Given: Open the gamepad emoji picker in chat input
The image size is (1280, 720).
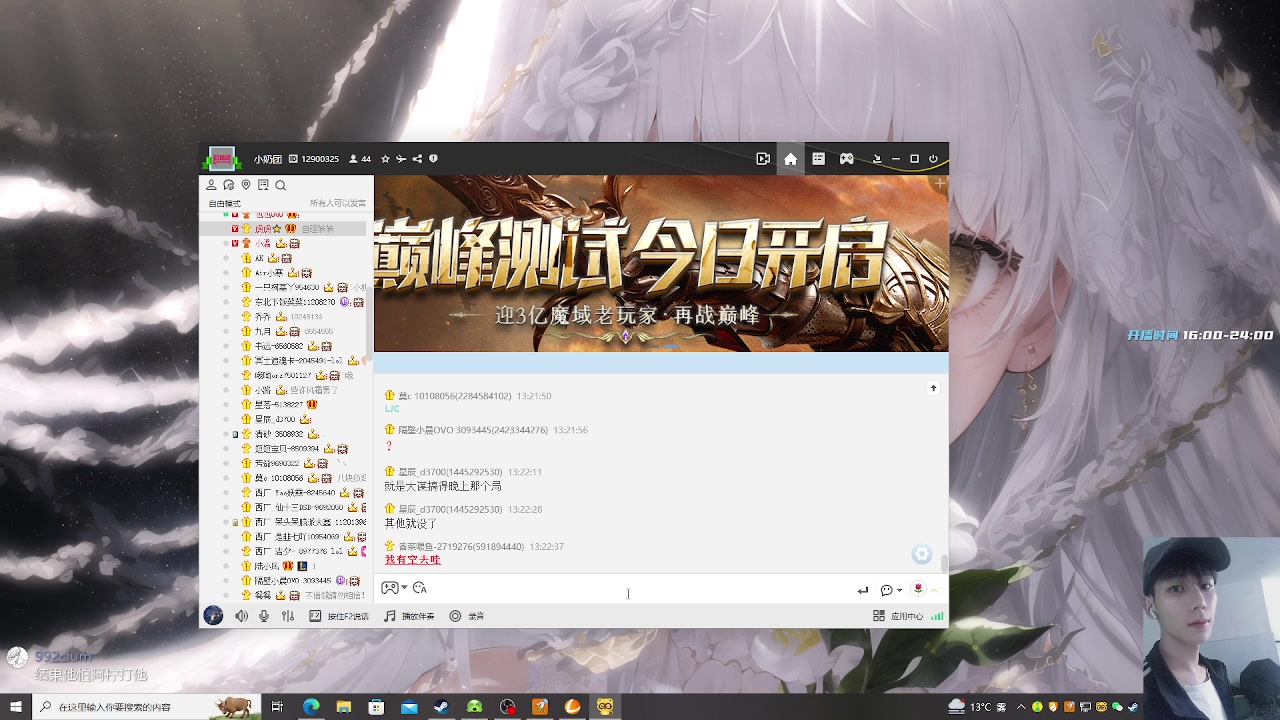Looking at the screenshot, I should click(x=389, y=589).
